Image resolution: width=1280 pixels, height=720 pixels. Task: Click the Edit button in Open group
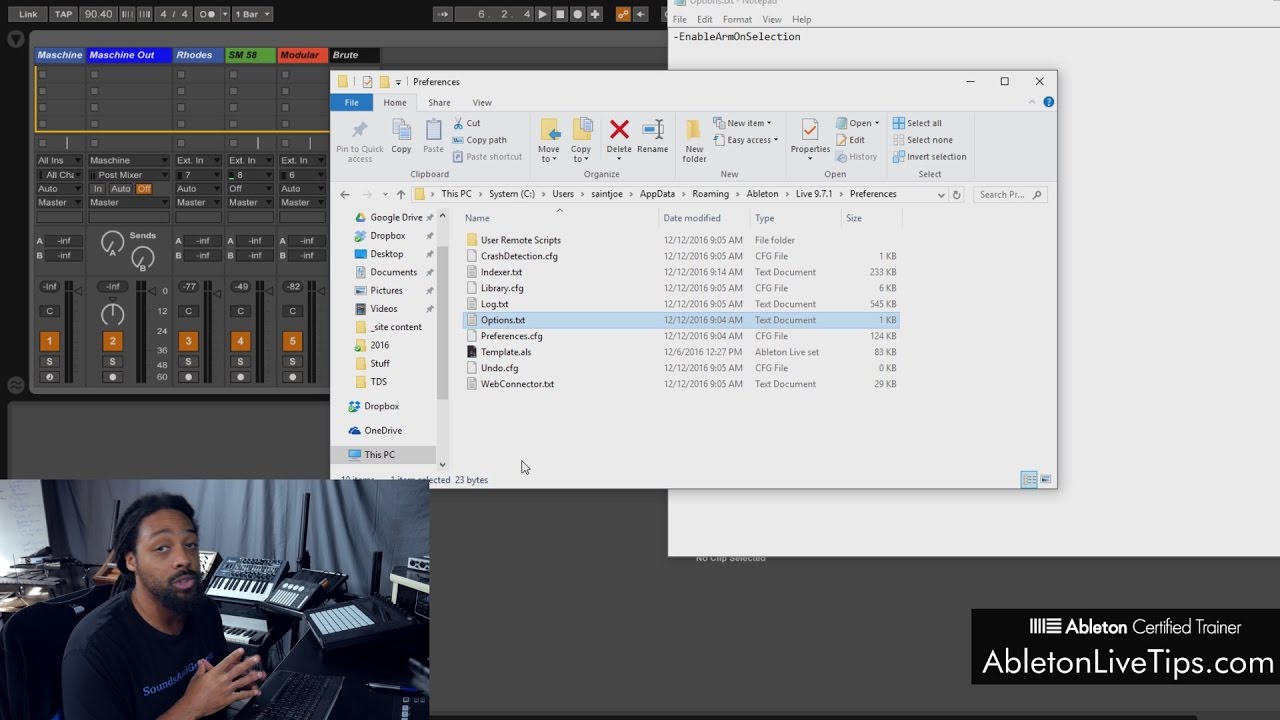click(x=850, y=140)
